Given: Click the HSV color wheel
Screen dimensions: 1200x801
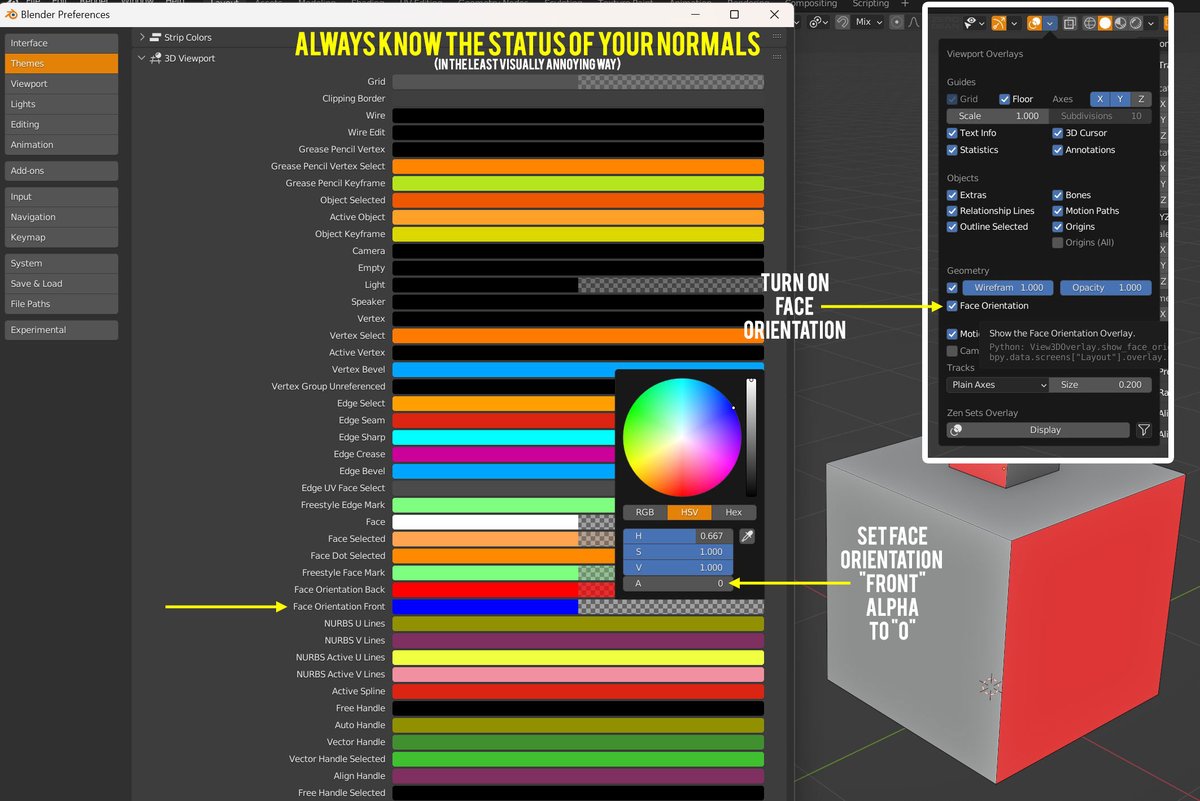Looking at the screenshot, I should 682,437.
